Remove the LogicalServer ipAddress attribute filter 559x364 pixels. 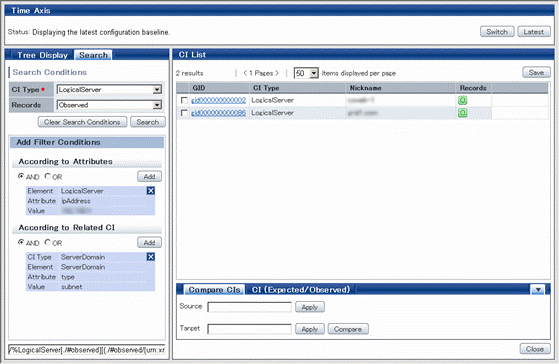pyautogui.click(x=151, y=191)
